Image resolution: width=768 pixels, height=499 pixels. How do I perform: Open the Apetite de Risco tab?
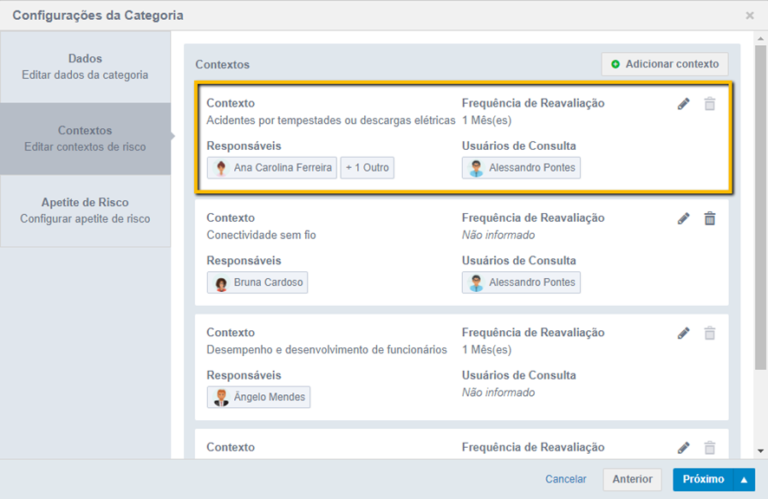click(x=85, y=210)
